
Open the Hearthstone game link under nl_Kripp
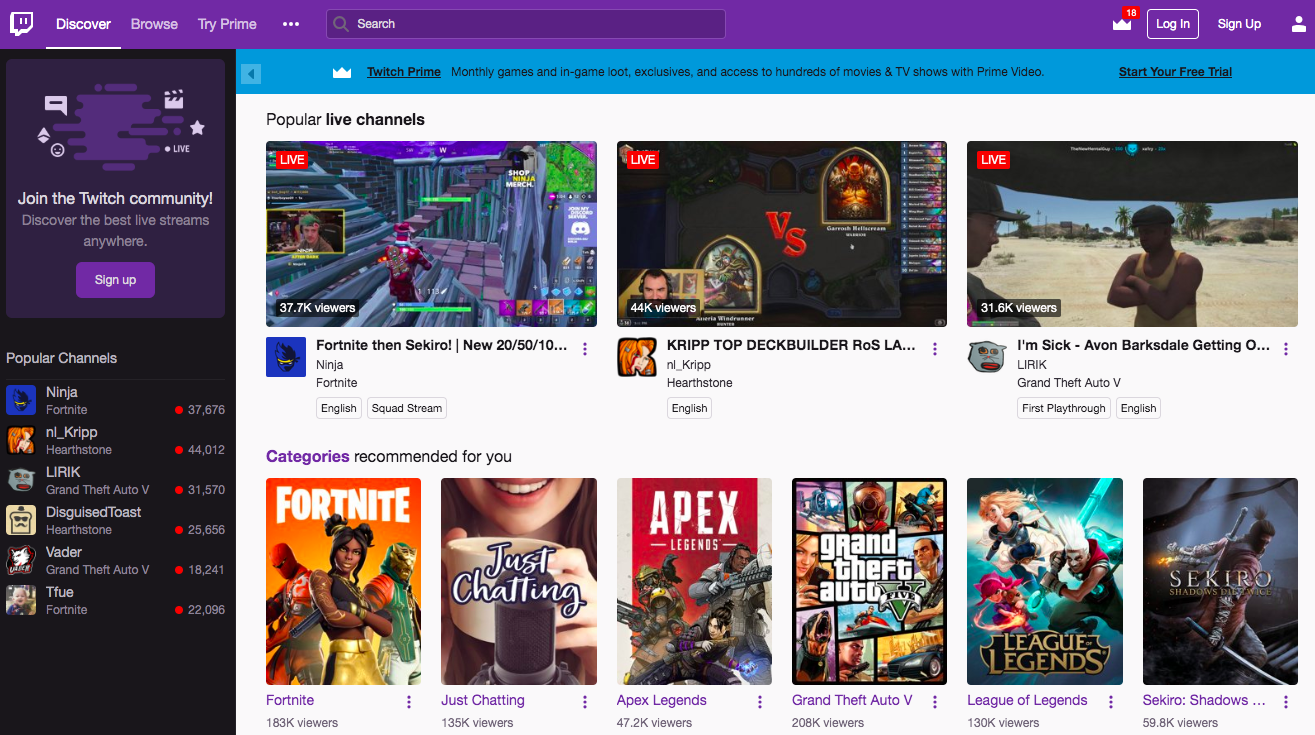click(x=699, y=383)
